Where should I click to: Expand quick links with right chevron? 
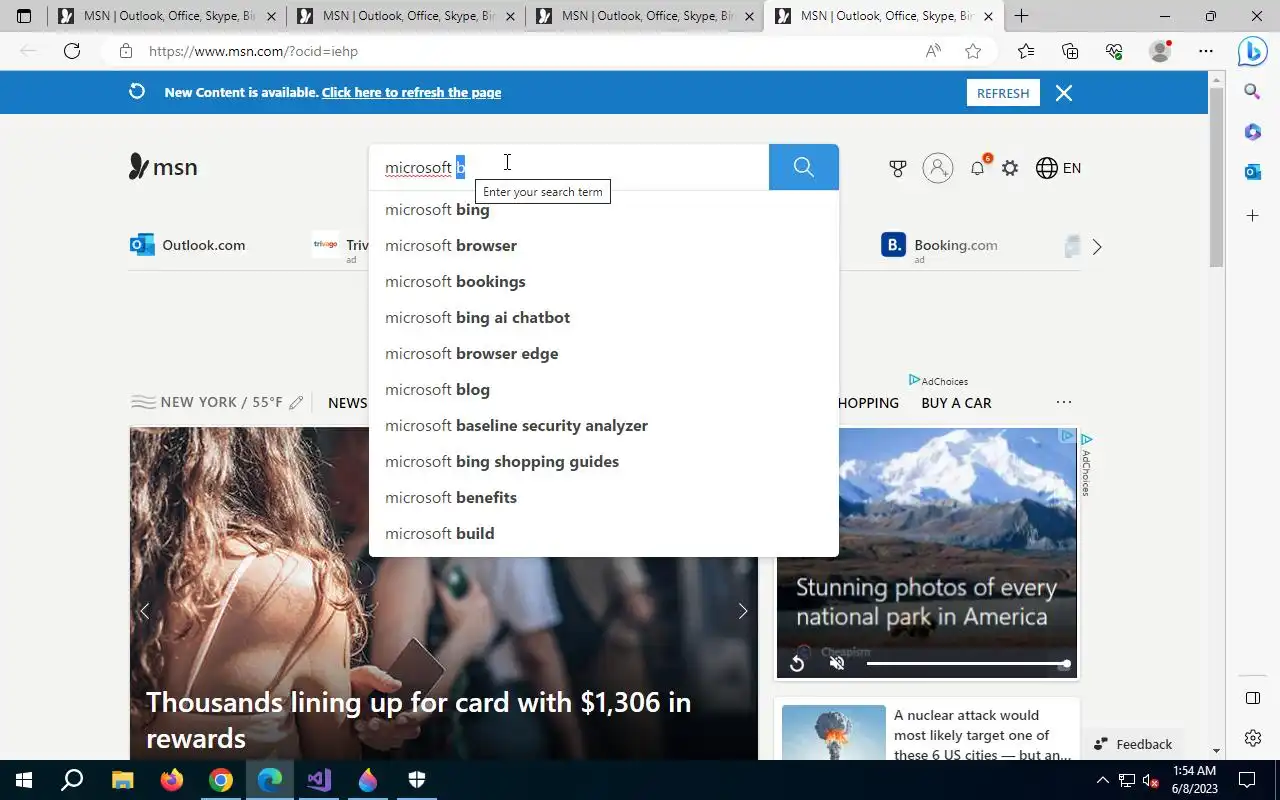pos(1097,246)
